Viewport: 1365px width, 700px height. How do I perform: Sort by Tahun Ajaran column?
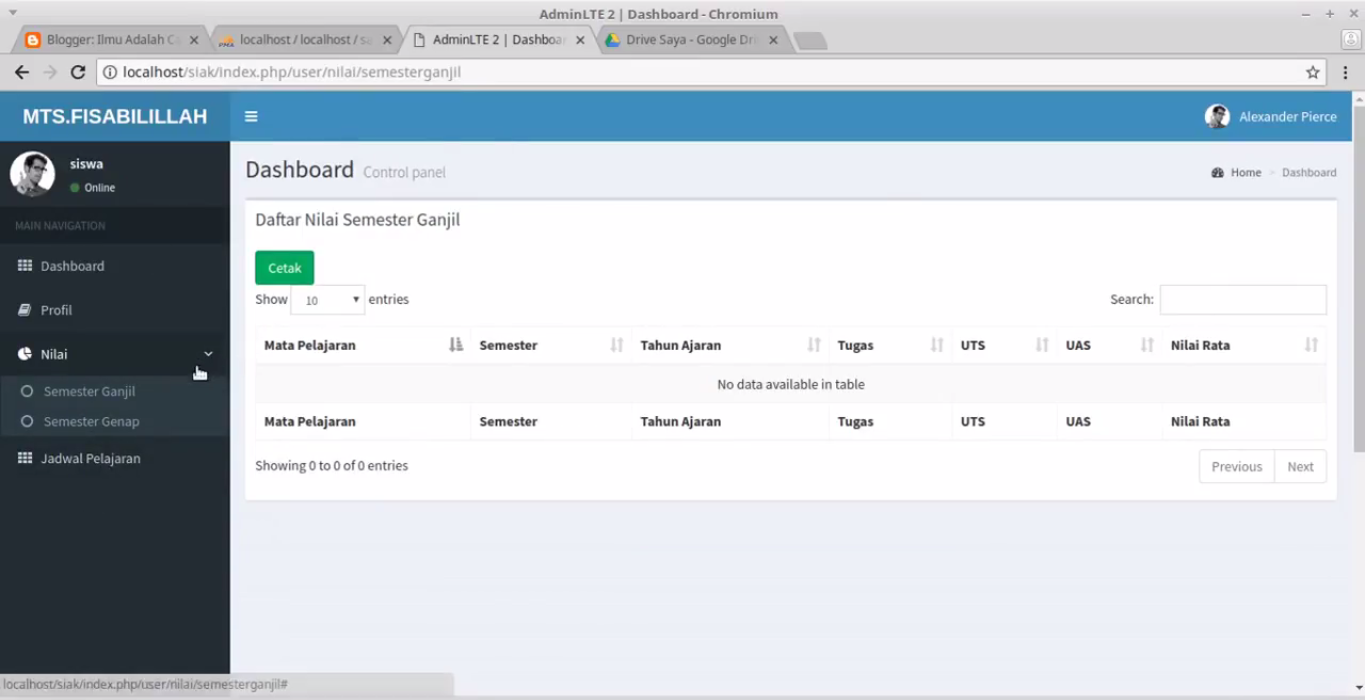coord(731,345)
